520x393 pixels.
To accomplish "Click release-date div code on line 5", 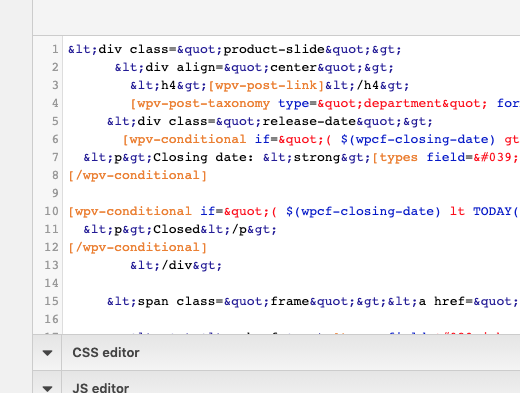I will tap(270, 122).
